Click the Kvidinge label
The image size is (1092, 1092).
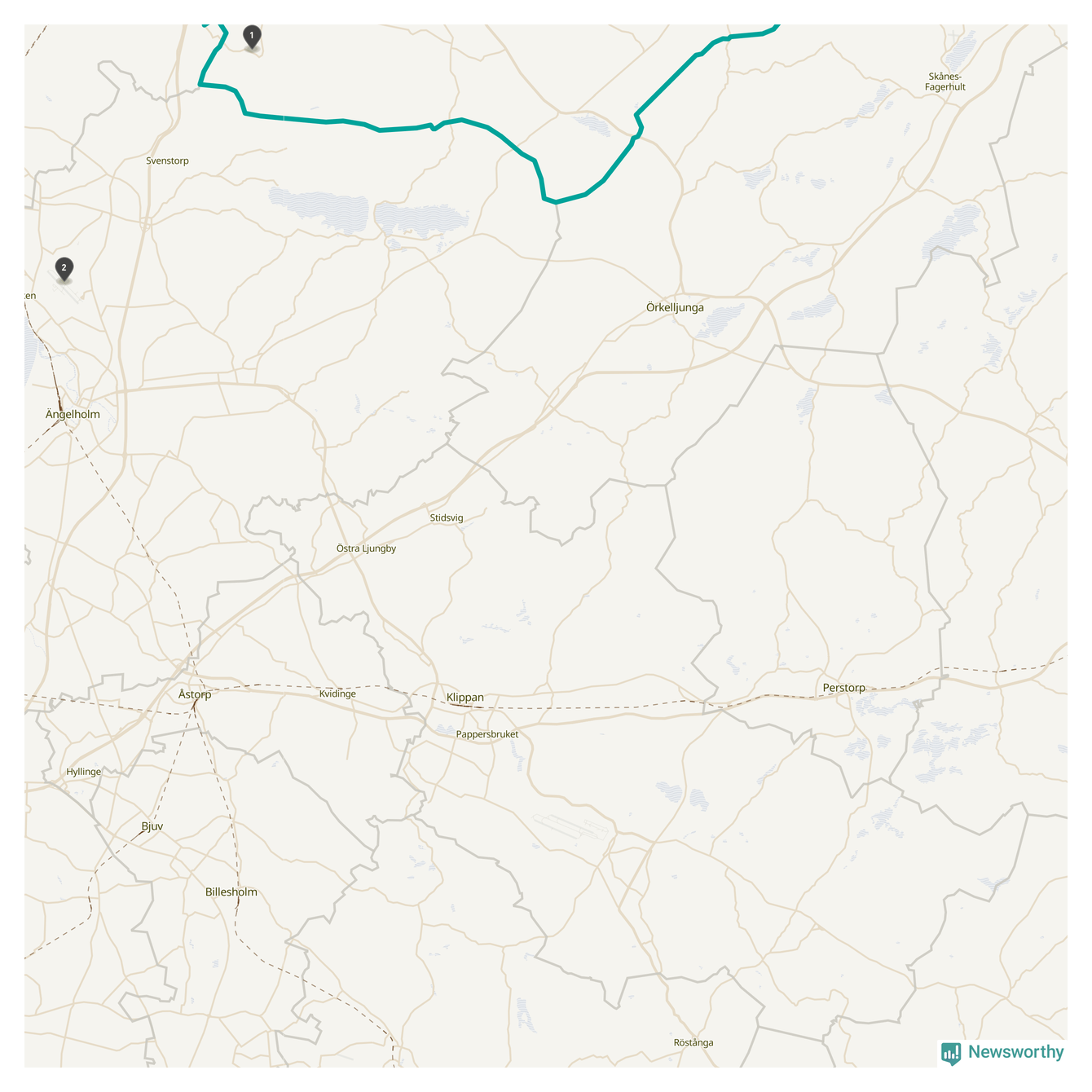tap(337, 694)
